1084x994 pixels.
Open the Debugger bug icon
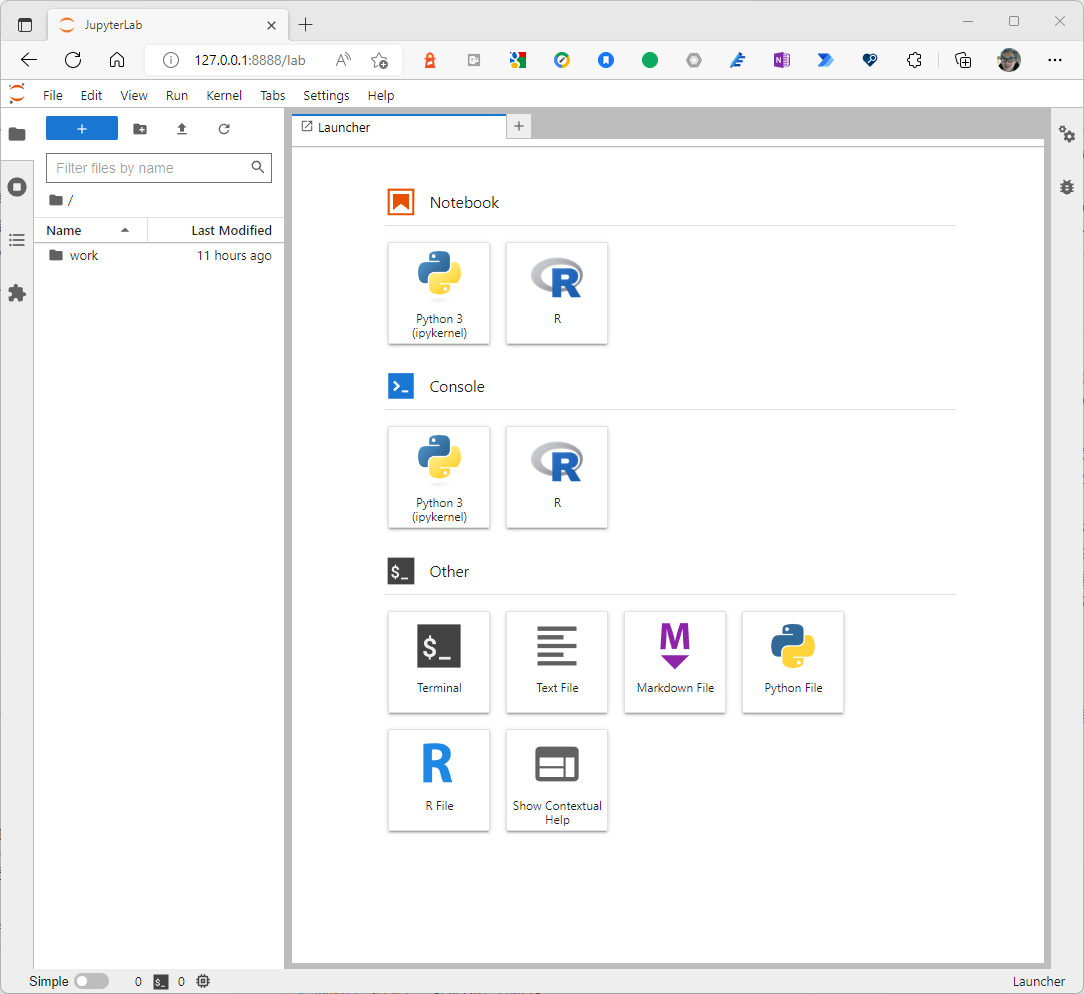[x=1067, y=187]
